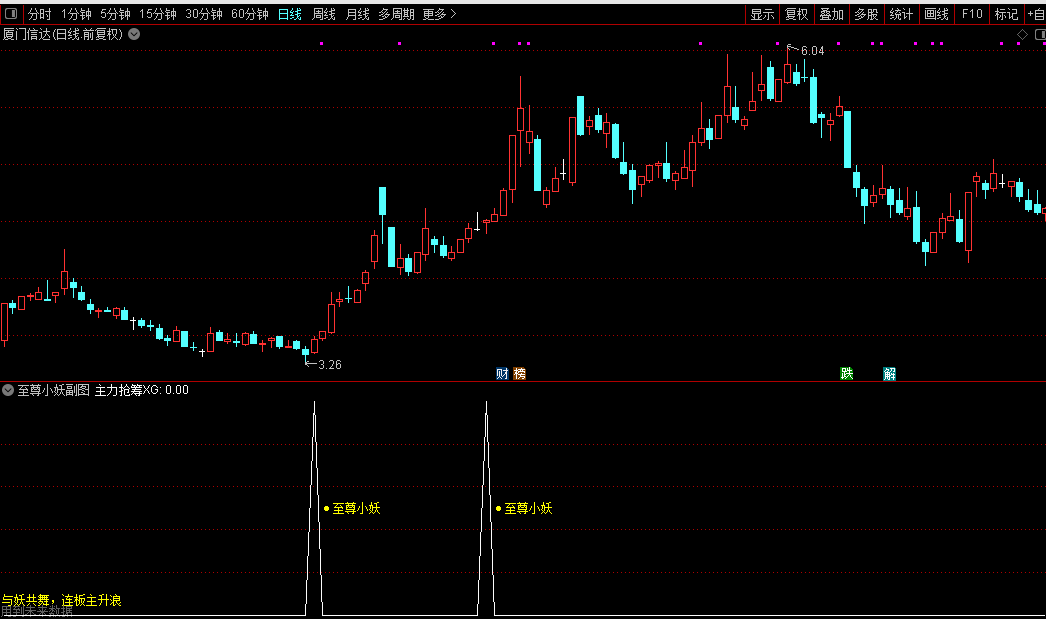This screenshot has height=619, width=1046.
Task: Click the 标记 mark button
Action: click(x=1006, y=14)
